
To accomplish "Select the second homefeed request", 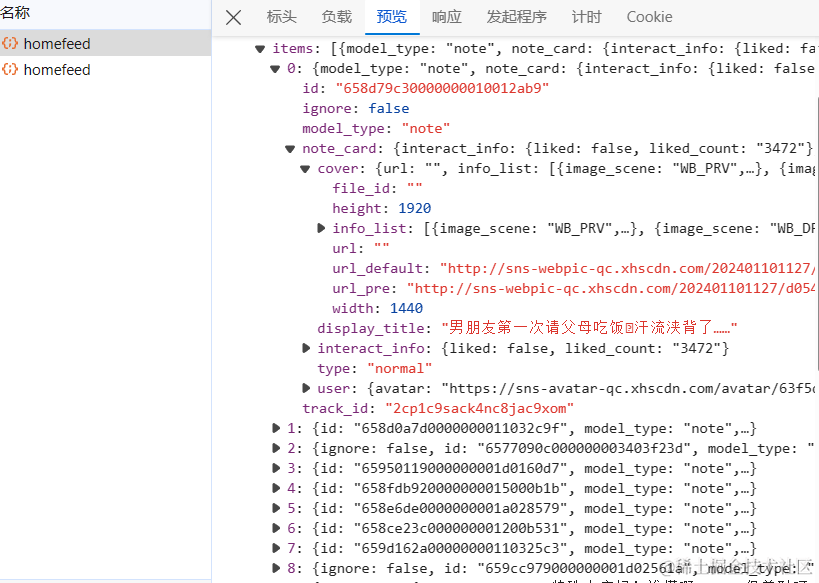I will 106,69.
